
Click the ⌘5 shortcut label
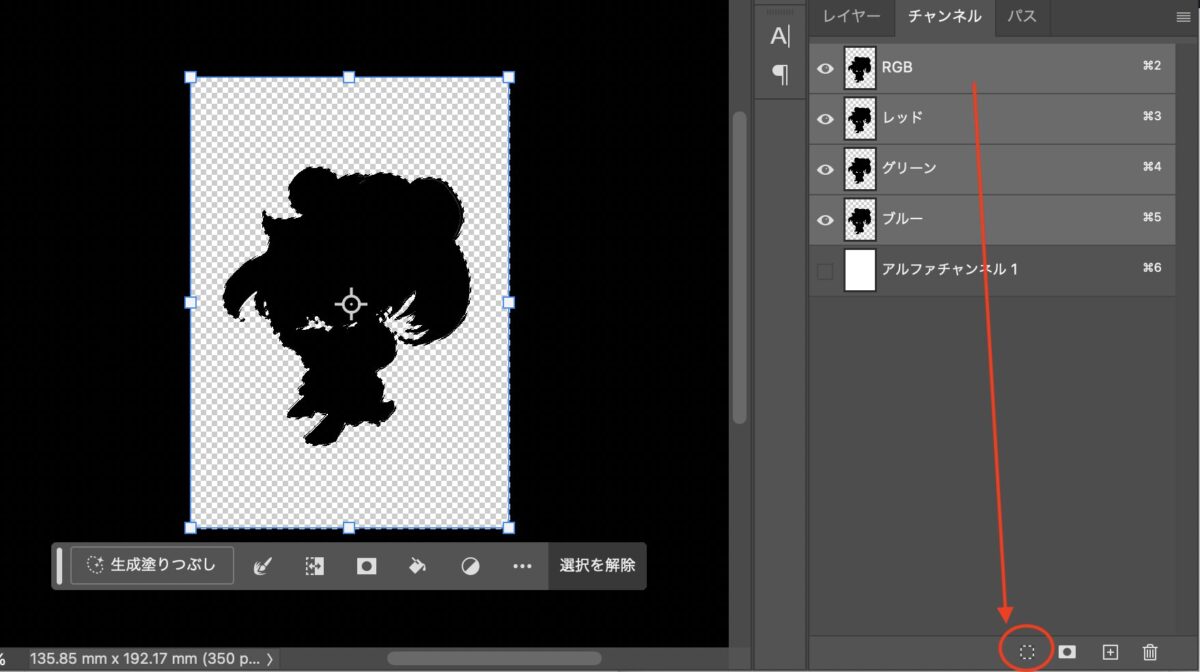coord(1151,217)
